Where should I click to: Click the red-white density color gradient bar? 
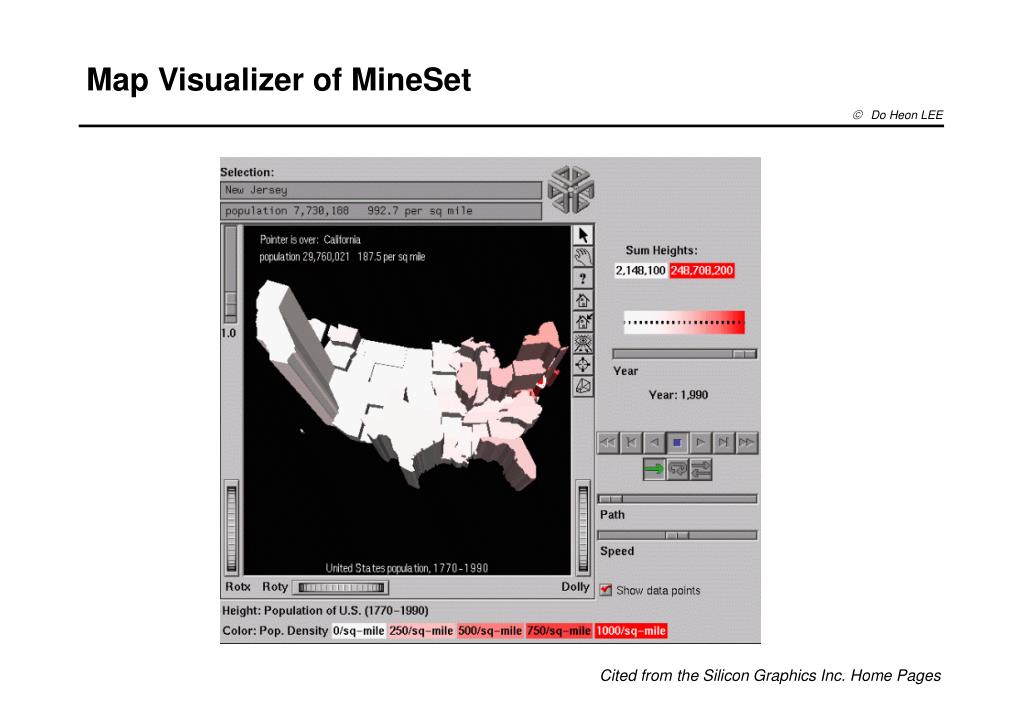click(684, 322)
